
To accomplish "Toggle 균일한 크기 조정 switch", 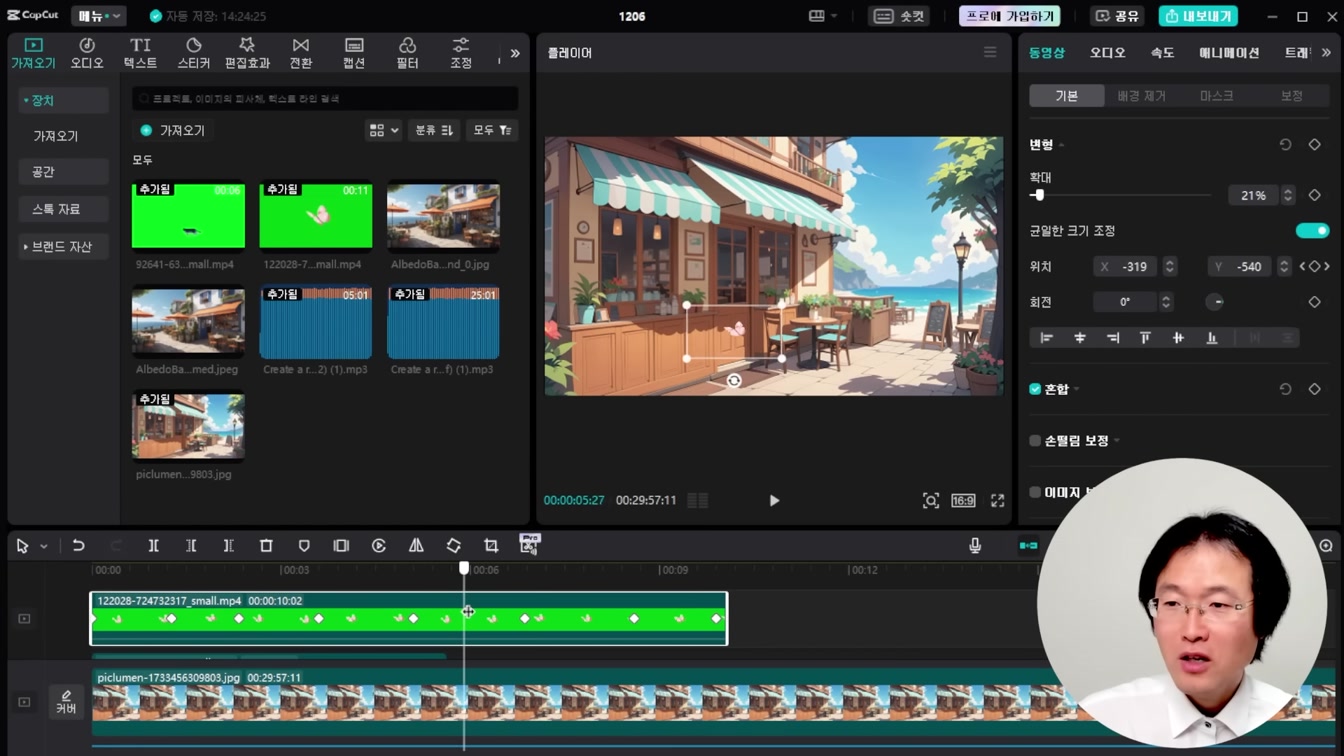I will pos(1312,231).
